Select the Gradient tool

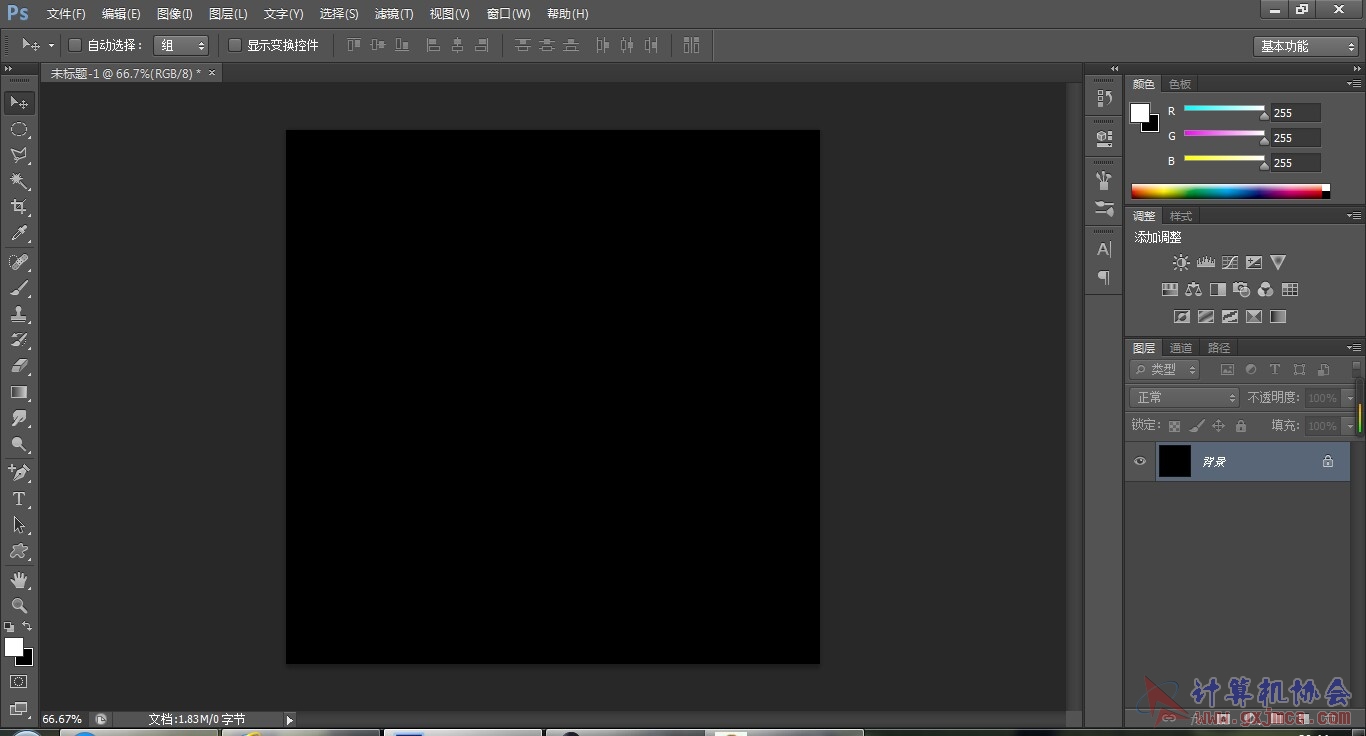tap(19, 392)
